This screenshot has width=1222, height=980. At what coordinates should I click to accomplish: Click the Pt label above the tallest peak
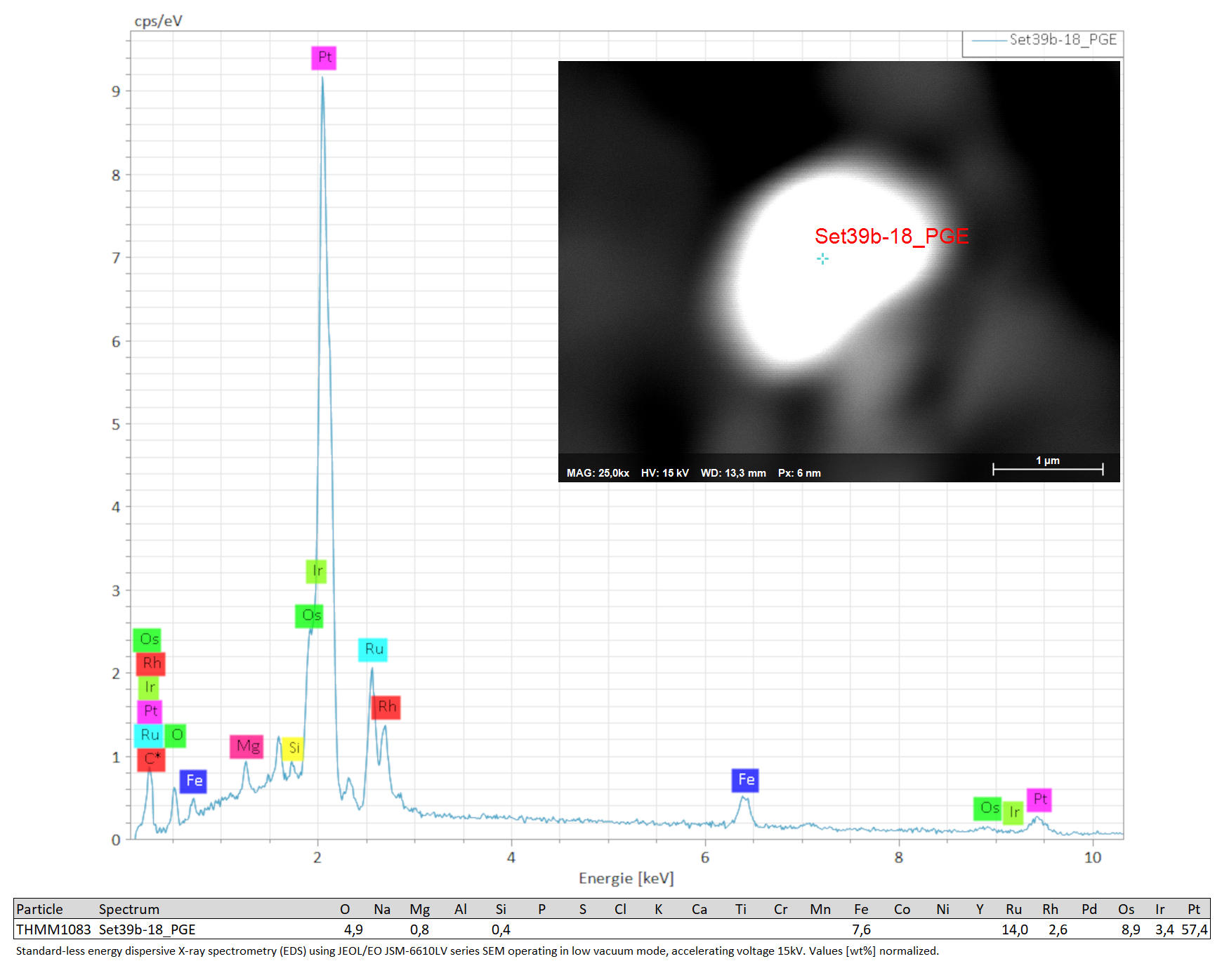pyautogui.click(x=324, y=58)
